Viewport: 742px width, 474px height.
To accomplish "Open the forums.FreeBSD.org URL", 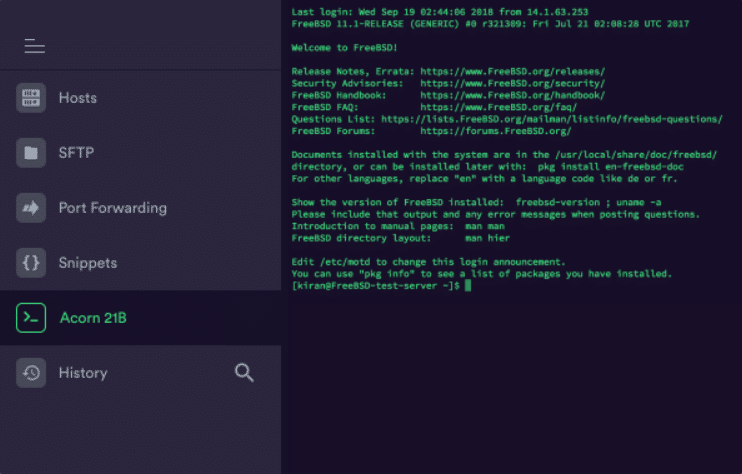I will click(x=495, y=130).
